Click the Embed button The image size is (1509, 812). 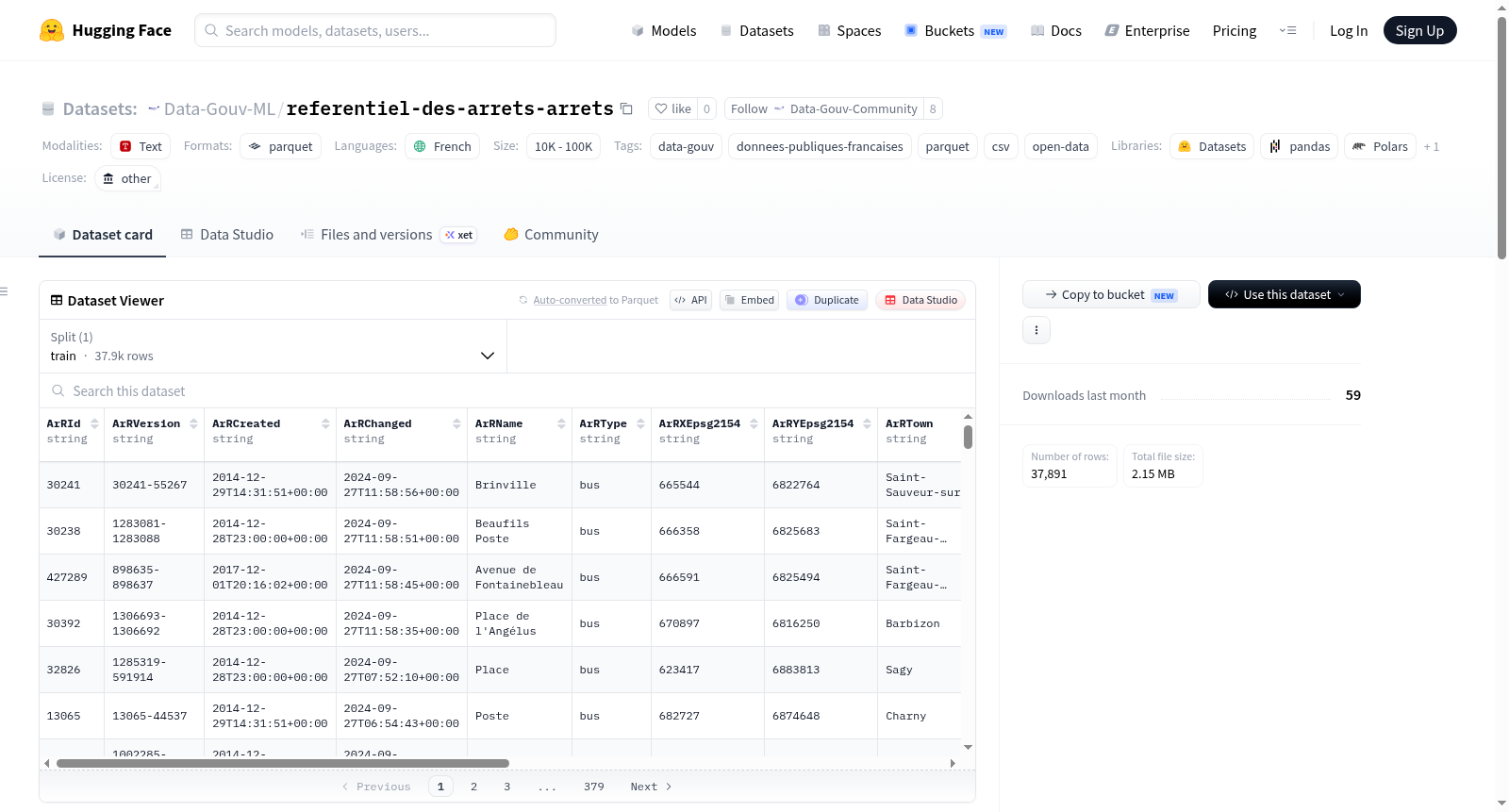749,300
